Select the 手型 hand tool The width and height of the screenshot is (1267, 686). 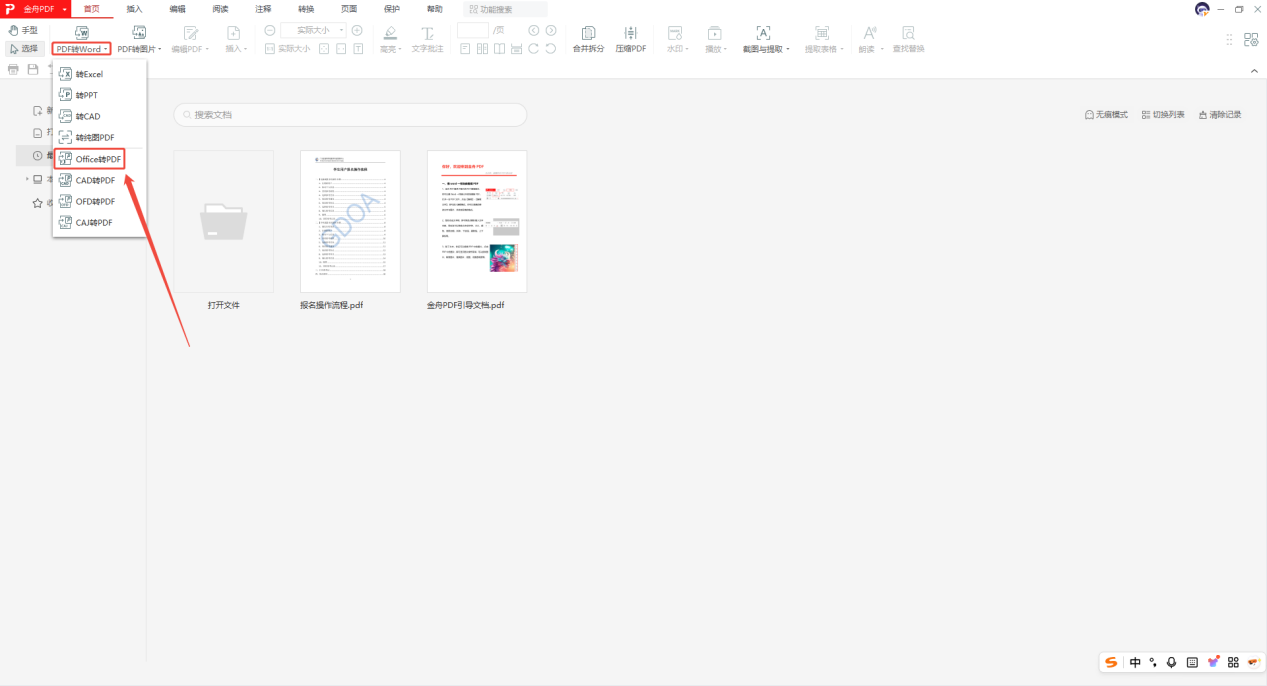pyautogui.click(x=23, y=31)
